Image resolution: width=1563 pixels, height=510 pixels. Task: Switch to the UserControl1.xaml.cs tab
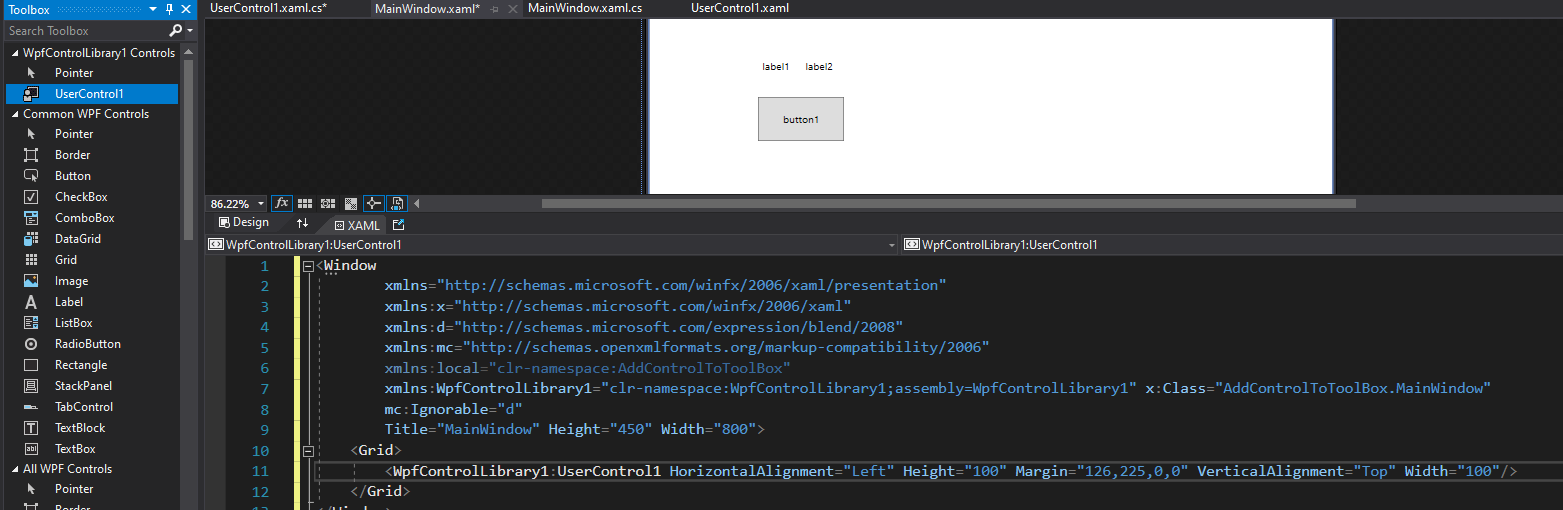(x=269, y=8)
